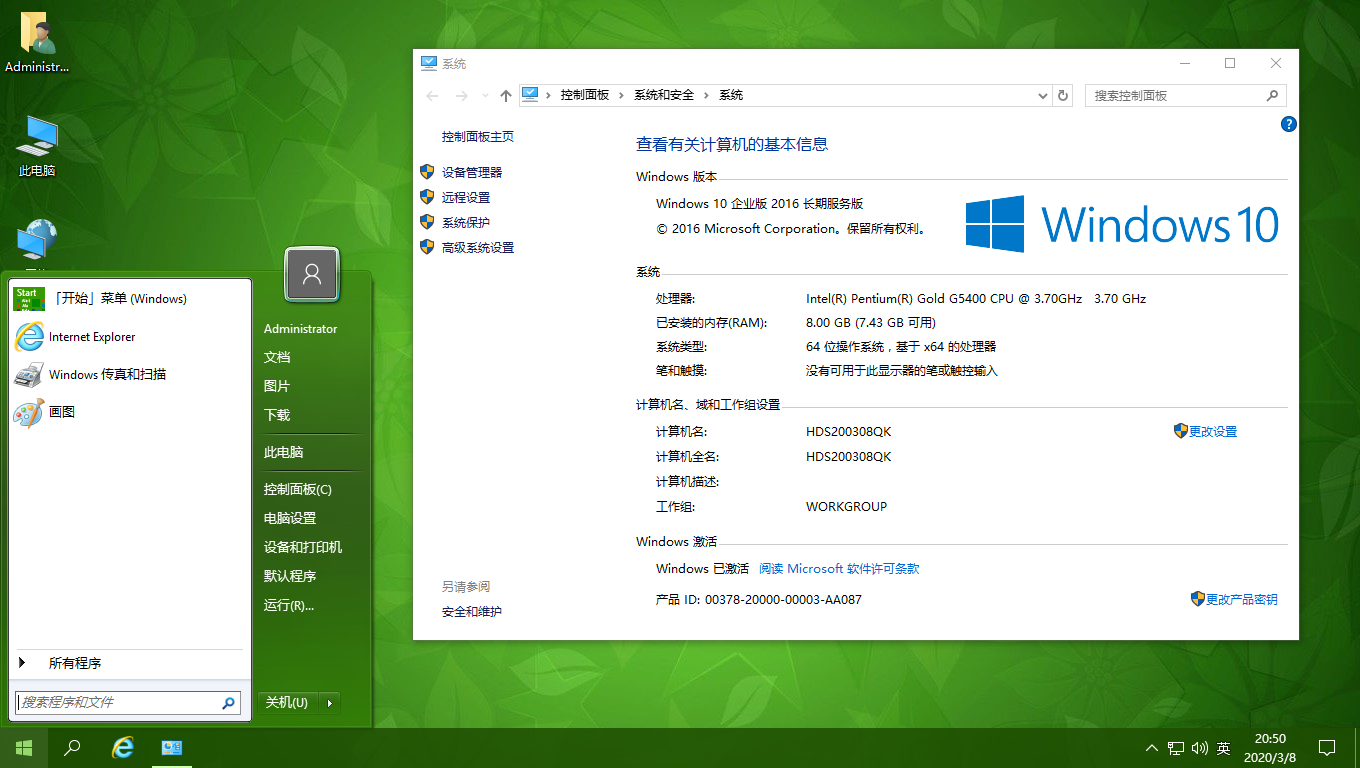Image resolution: width=1360 pixels, height=768 pixels.
Task: Refresh the System window address bar
Action: [x=1064, y=96]
